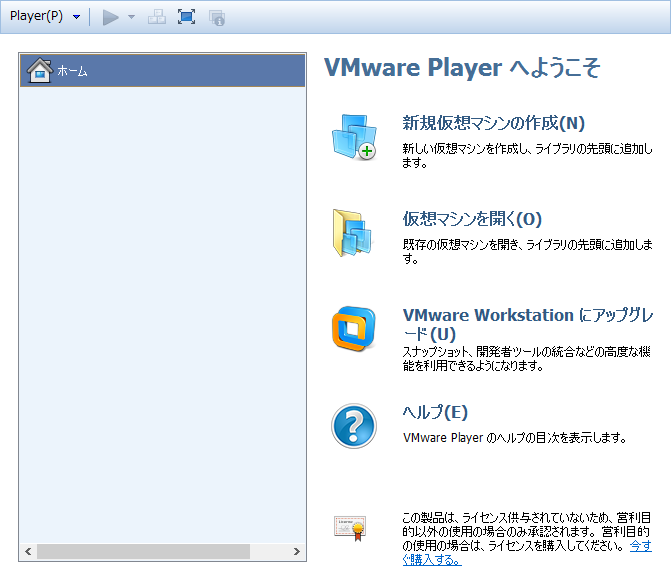This screenshot has width=671, height=580.
Task: Enter full screen mode via toolbar icon
Action: click(x=187, y=17)
